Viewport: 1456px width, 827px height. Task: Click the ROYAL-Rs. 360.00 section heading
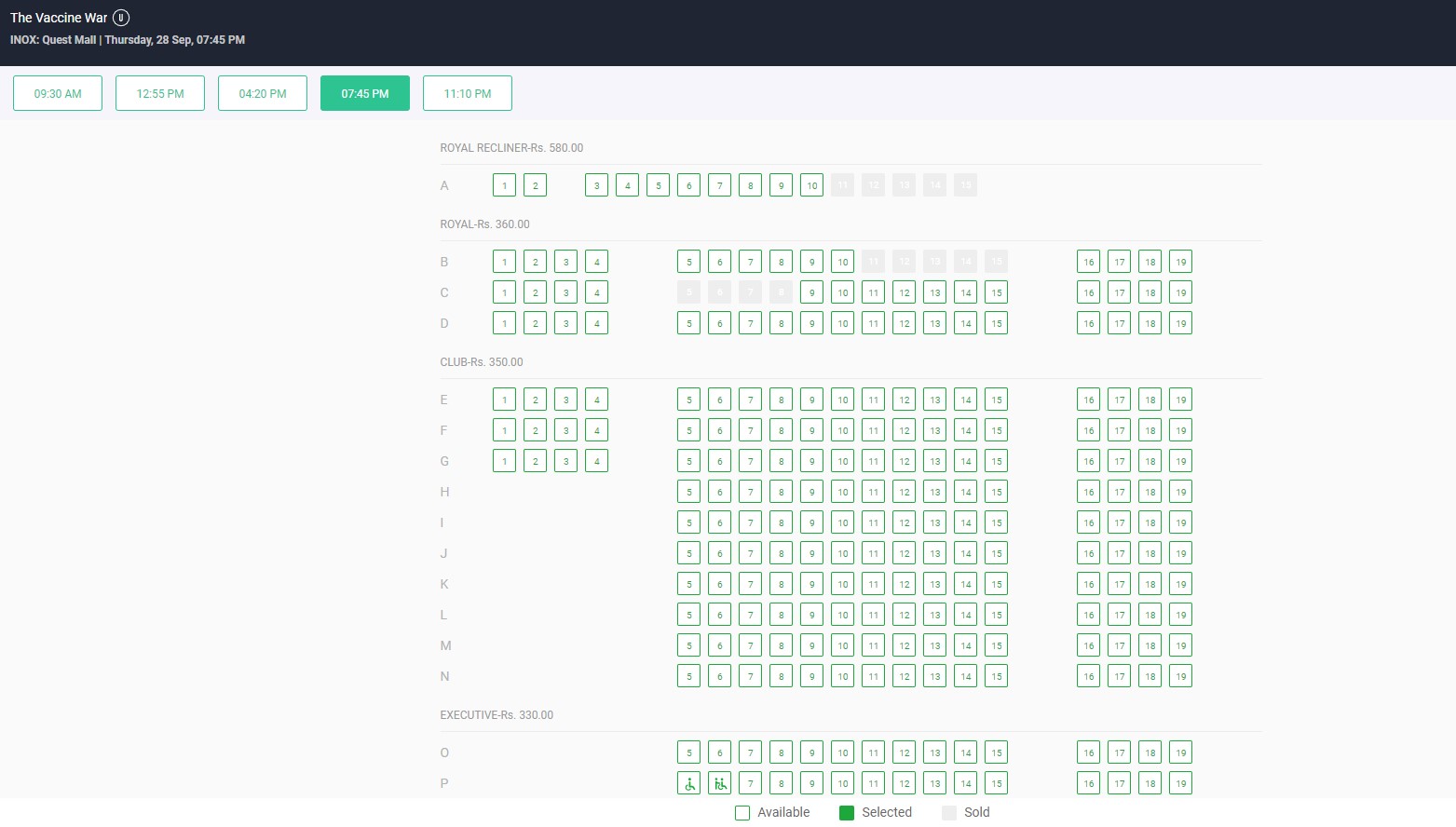point(484,224)
